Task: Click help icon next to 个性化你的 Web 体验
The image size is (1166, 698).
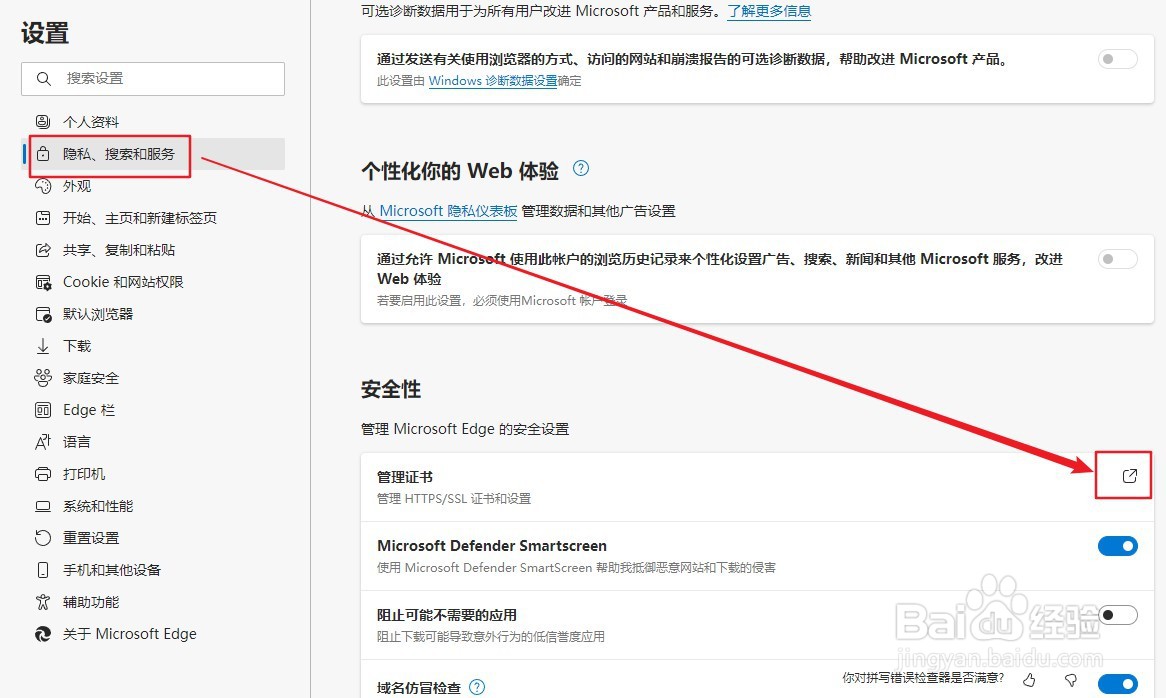Action: (581, 169)
